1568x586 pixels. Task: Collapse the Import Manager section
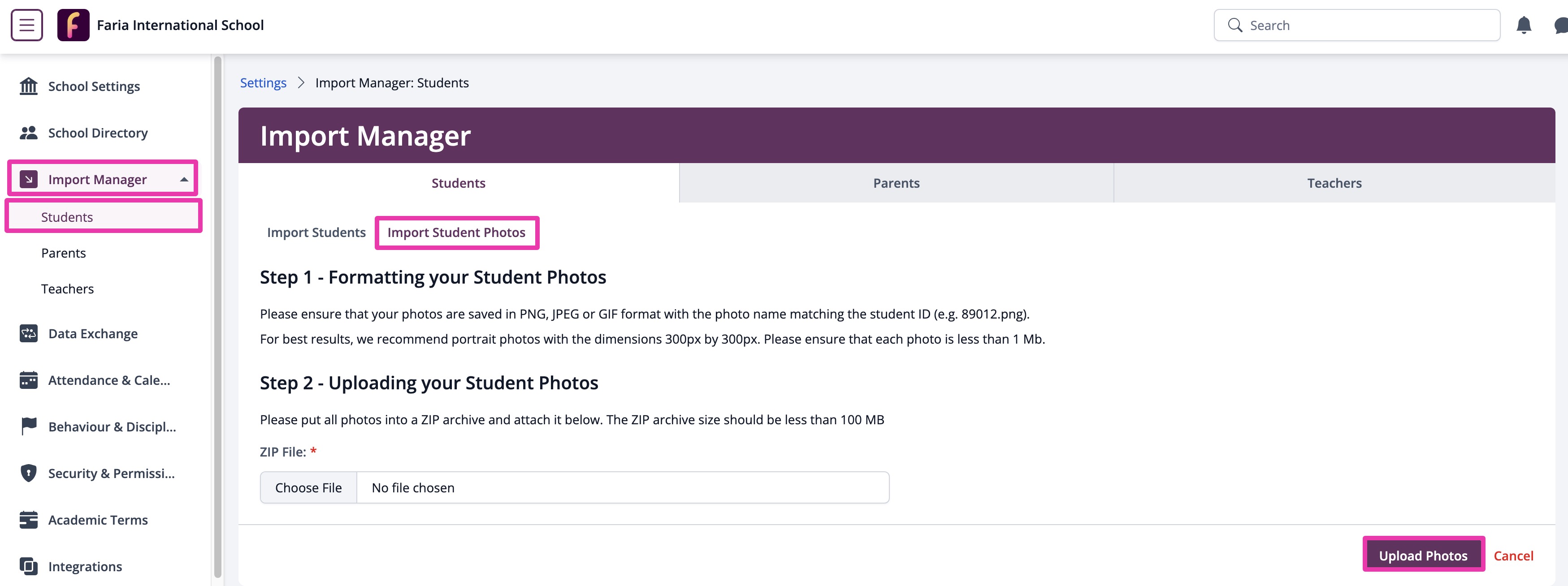click(184, 179)
